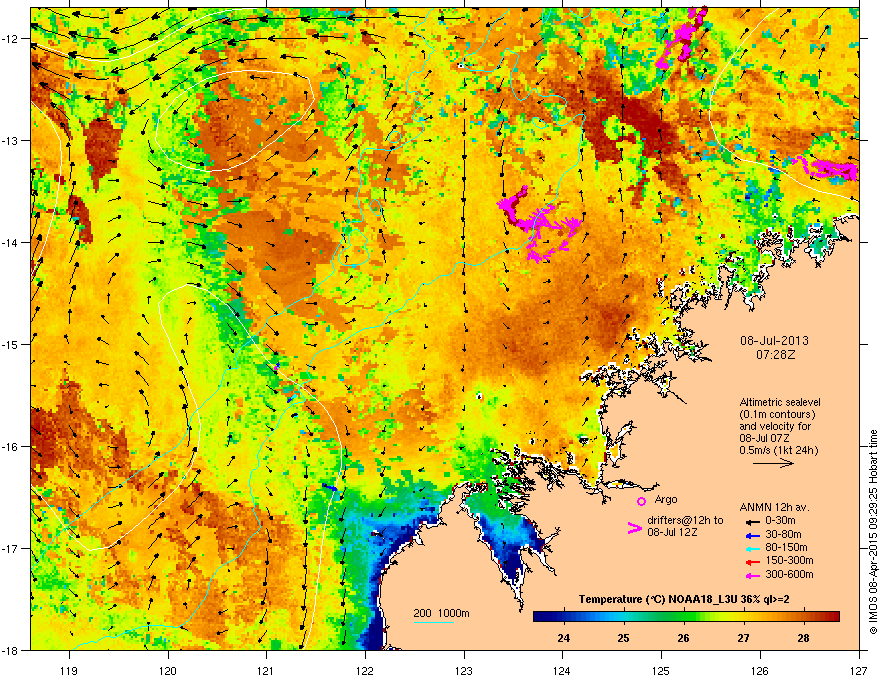Viewport: 880px width, 680px height.
Task: Click the longitude axis label 124
Action: pos(562,670)
